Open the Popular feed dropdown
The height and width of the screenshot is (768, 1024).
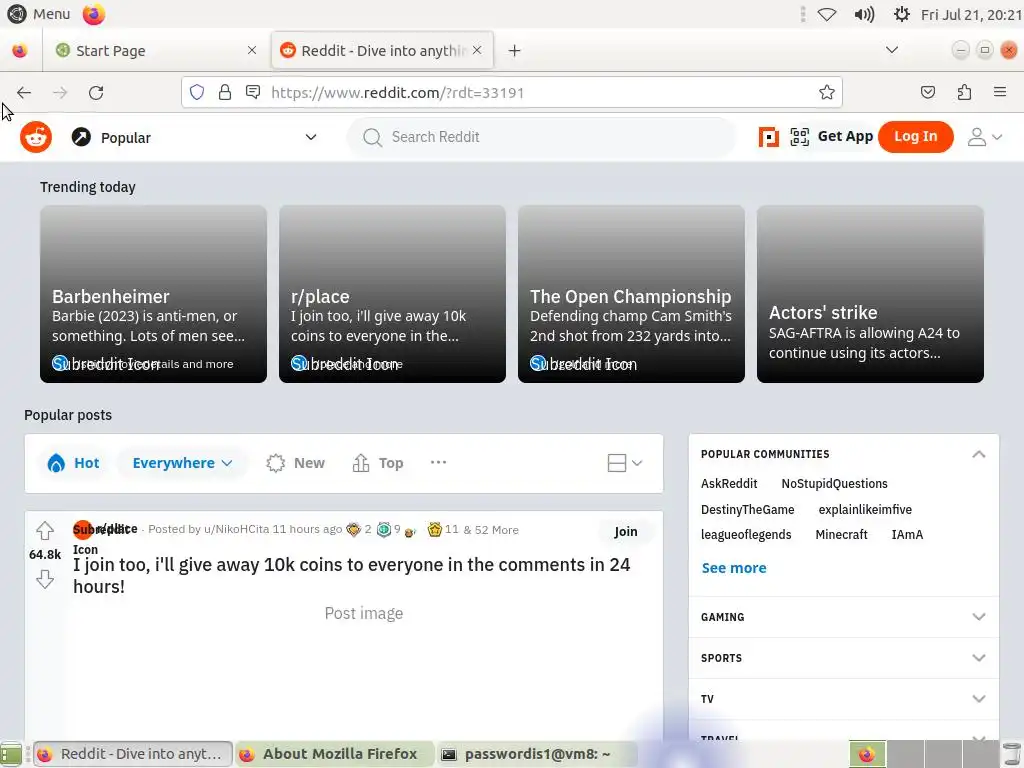194,137
